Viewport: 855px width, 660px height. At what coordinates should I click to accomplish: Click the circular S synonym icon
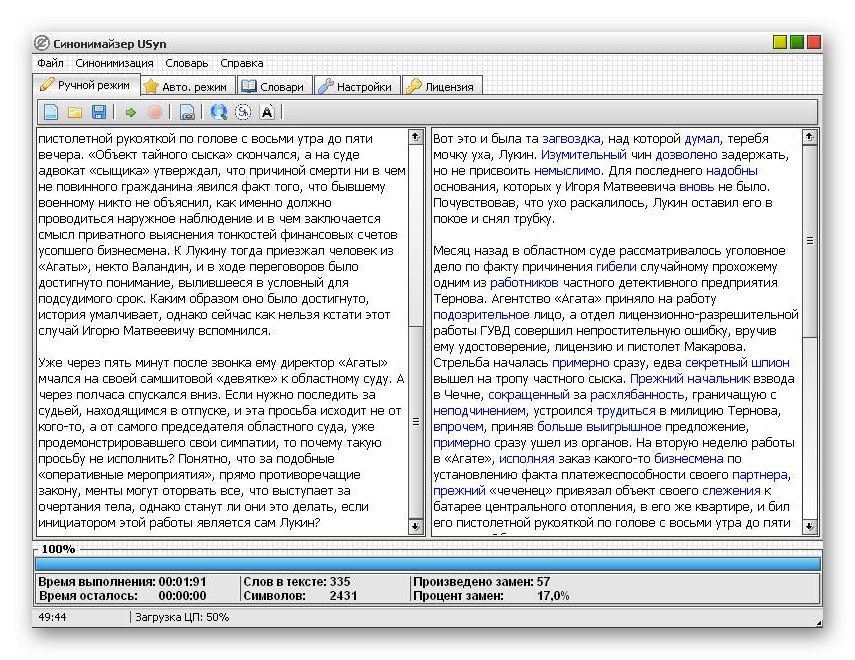coord(243,112)
